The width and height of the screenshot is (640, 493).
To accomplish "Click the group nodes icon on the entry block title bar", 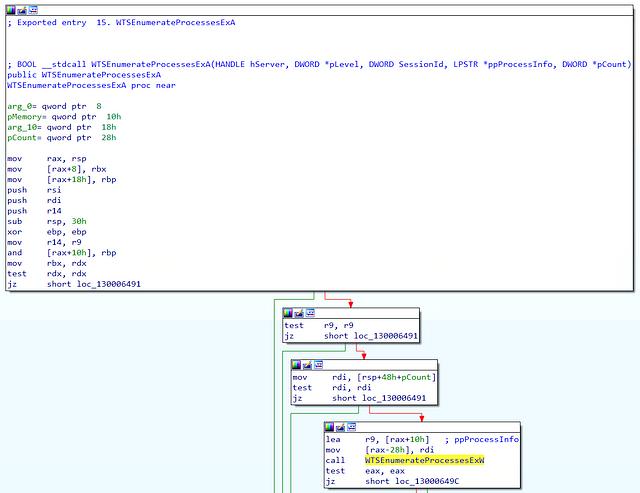I will coord(33,10).
